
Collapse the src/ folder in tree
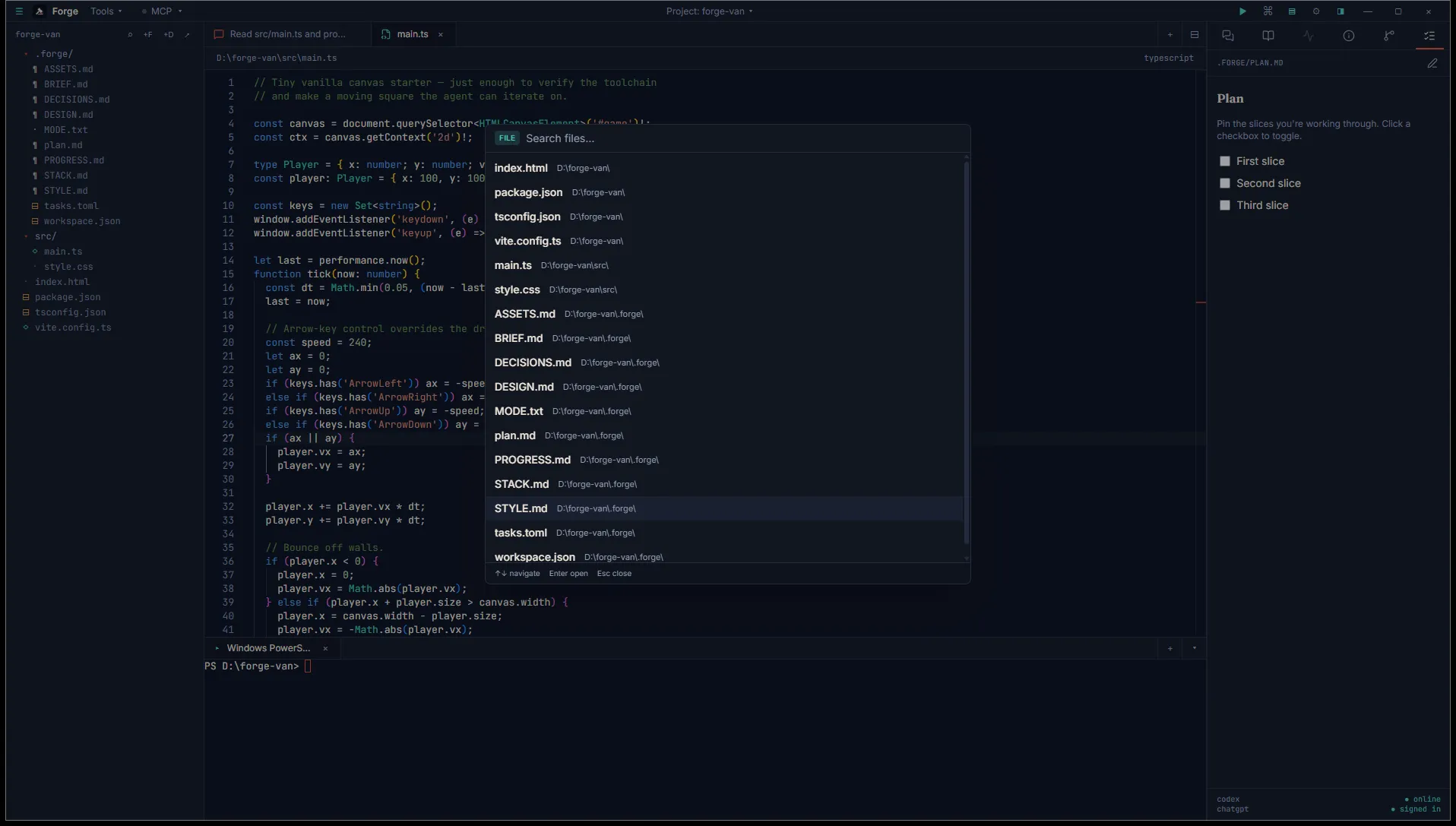[x=45, y=236]
